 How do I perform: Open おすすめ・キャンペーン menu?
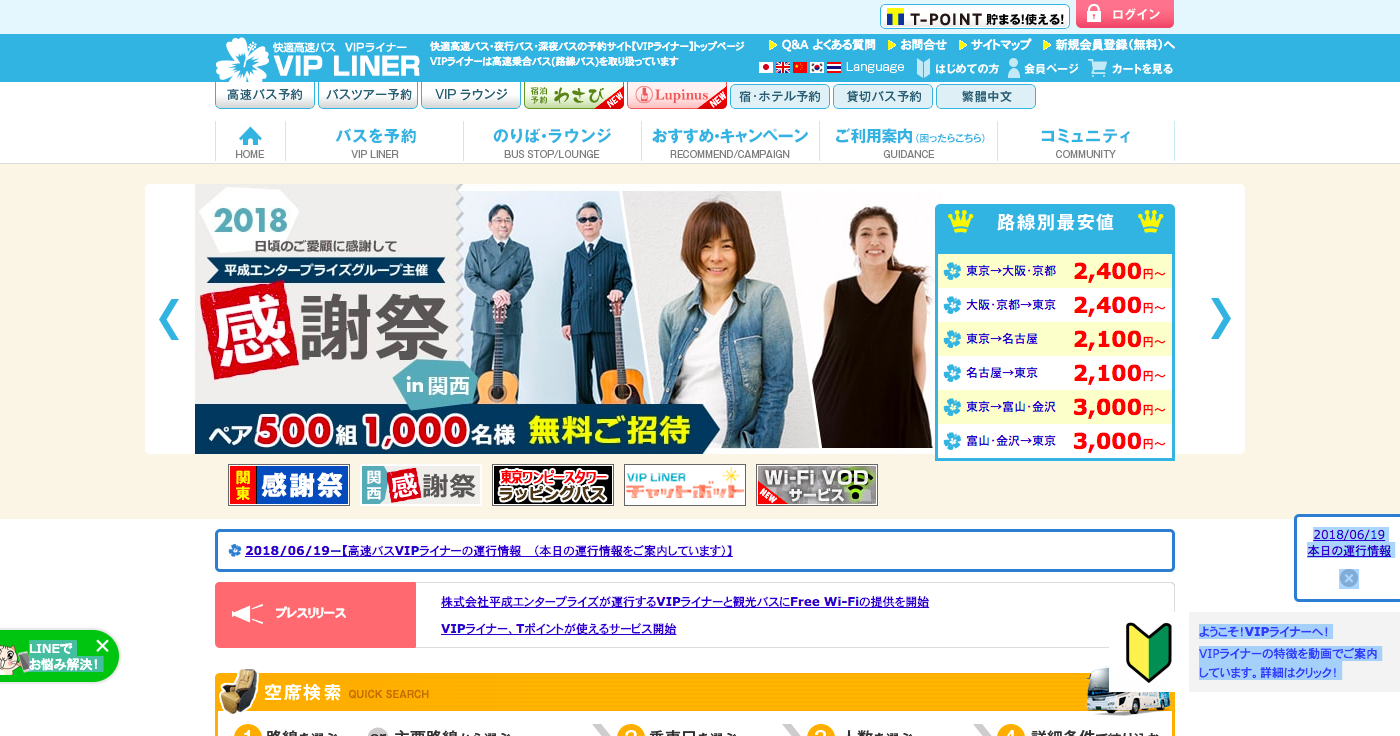coord(730,142)
